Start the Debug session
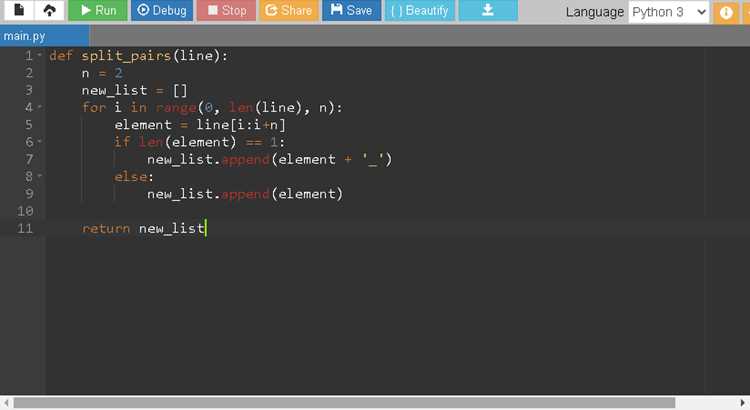This screenshot has width=750, height=410. click(x=162, y=10)
